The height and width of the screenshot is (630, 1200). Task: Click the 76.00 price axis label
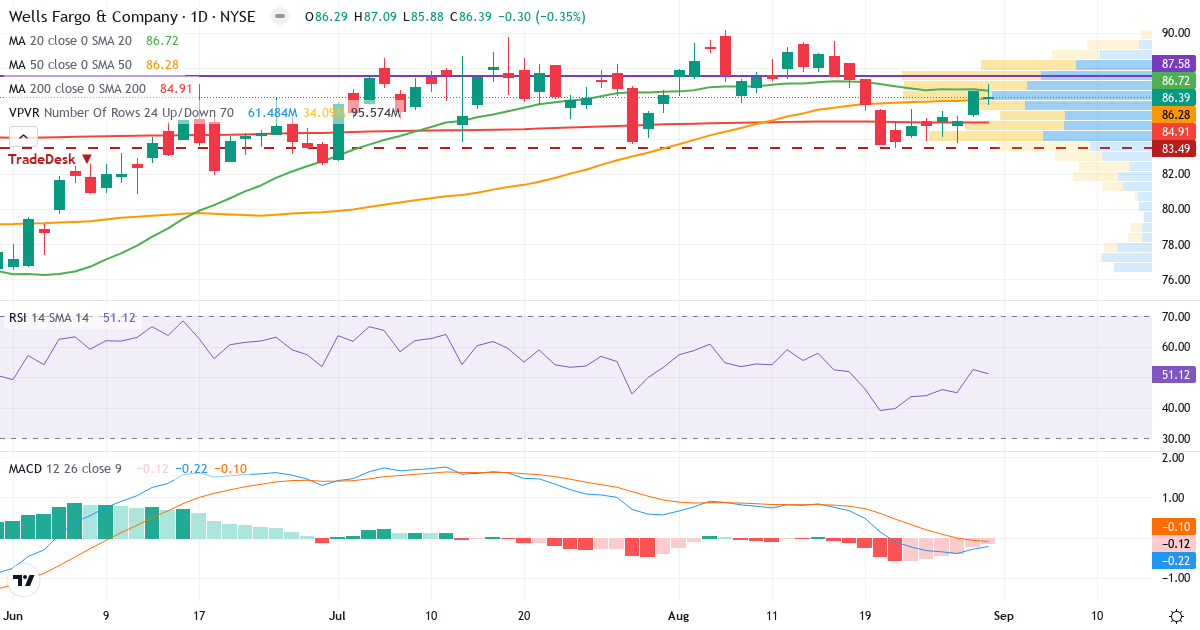click(x=1176, y=280)
